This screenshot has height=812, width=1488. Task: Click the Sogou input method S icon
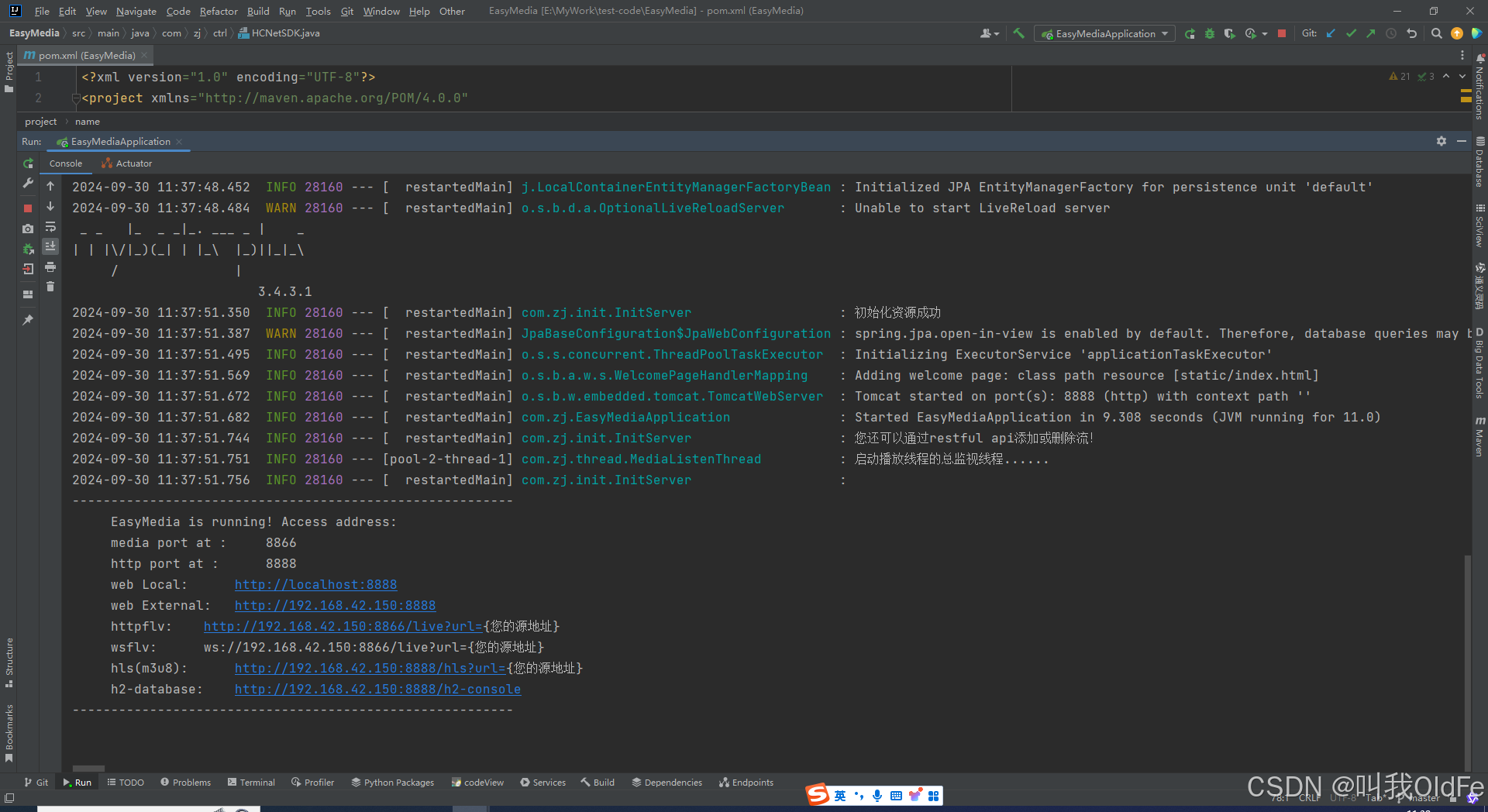coord(817,795)
